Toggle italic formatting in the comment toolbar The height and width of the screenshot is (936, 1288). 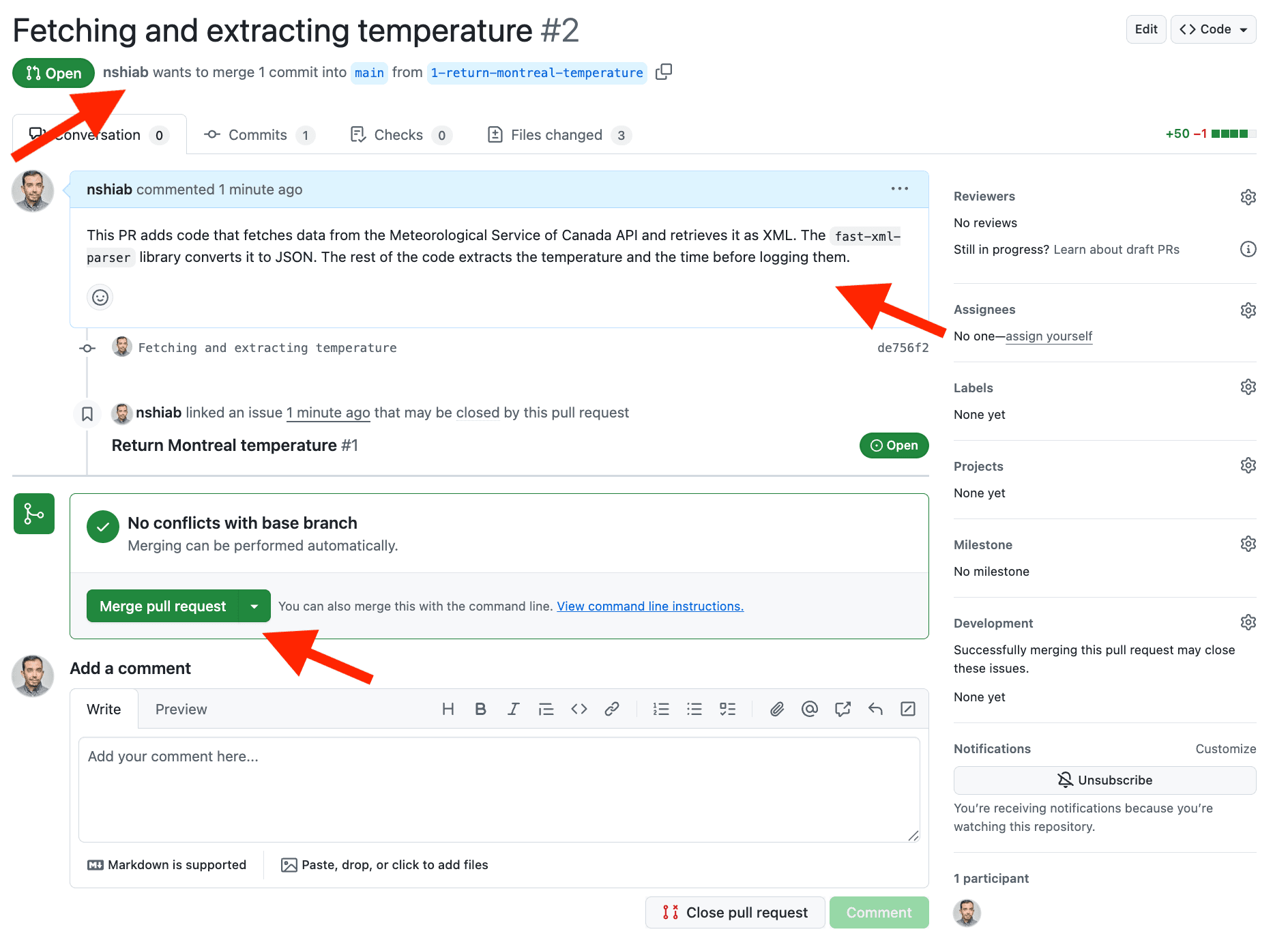[513, 709]
